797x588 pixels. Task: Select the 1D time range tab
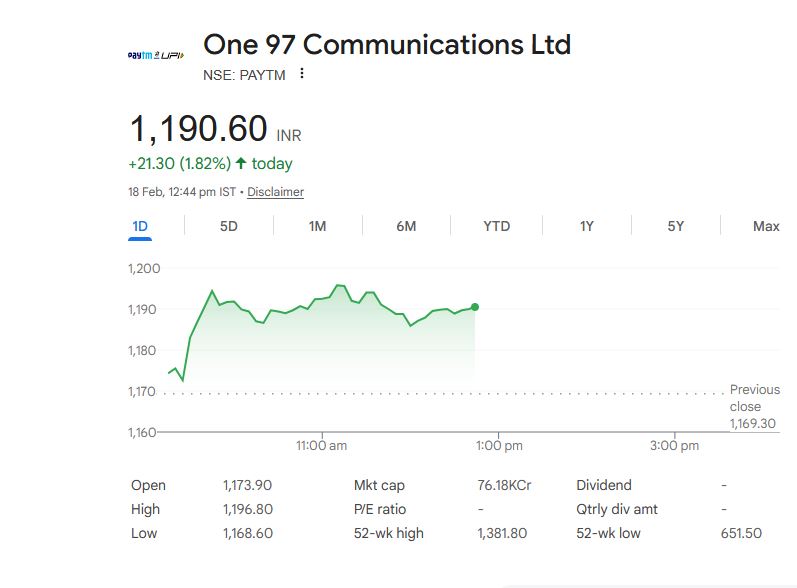click(140, 226)
